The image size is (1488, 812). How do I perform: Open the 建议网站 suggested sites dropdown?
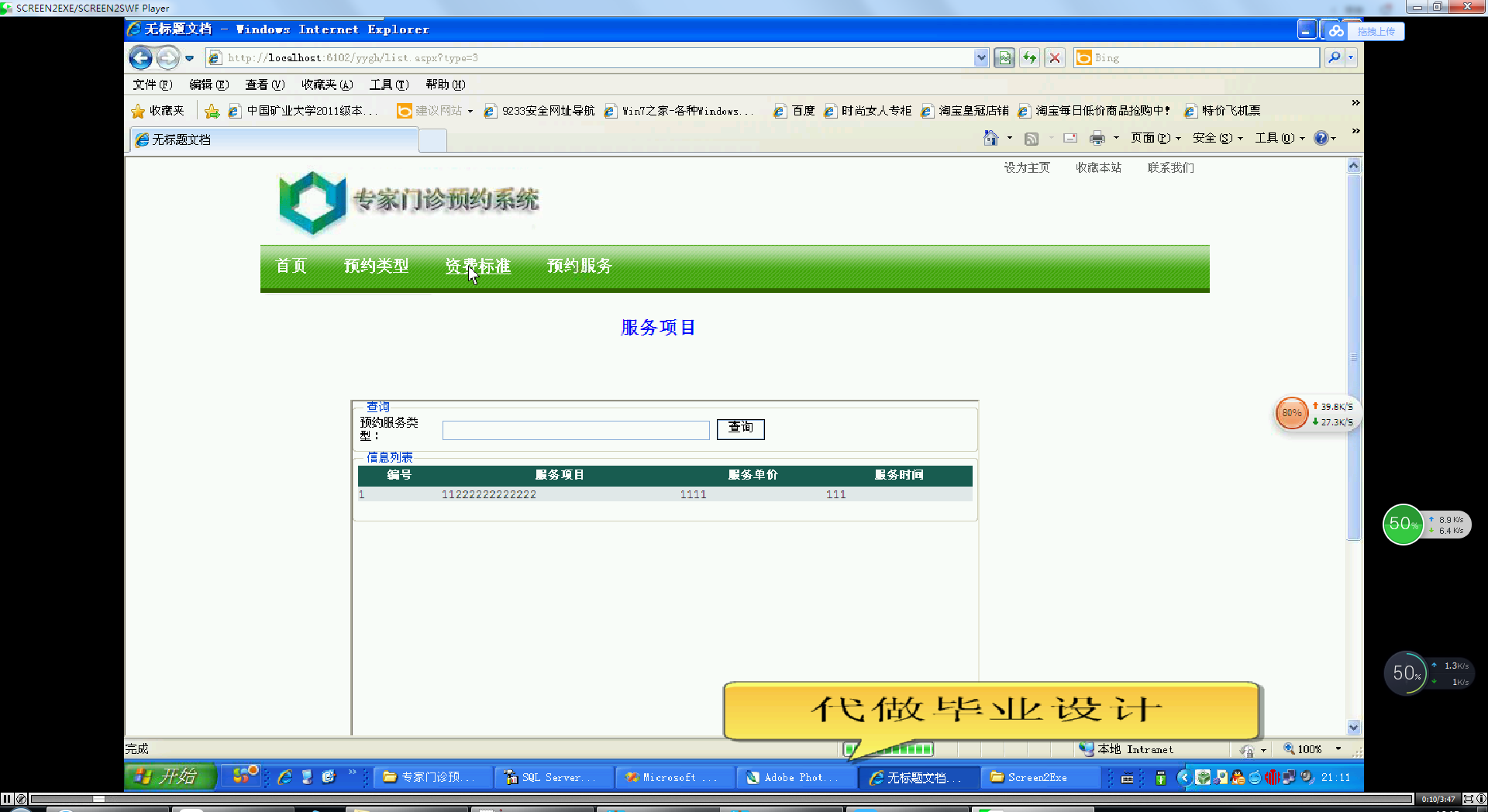coord(435,111)
